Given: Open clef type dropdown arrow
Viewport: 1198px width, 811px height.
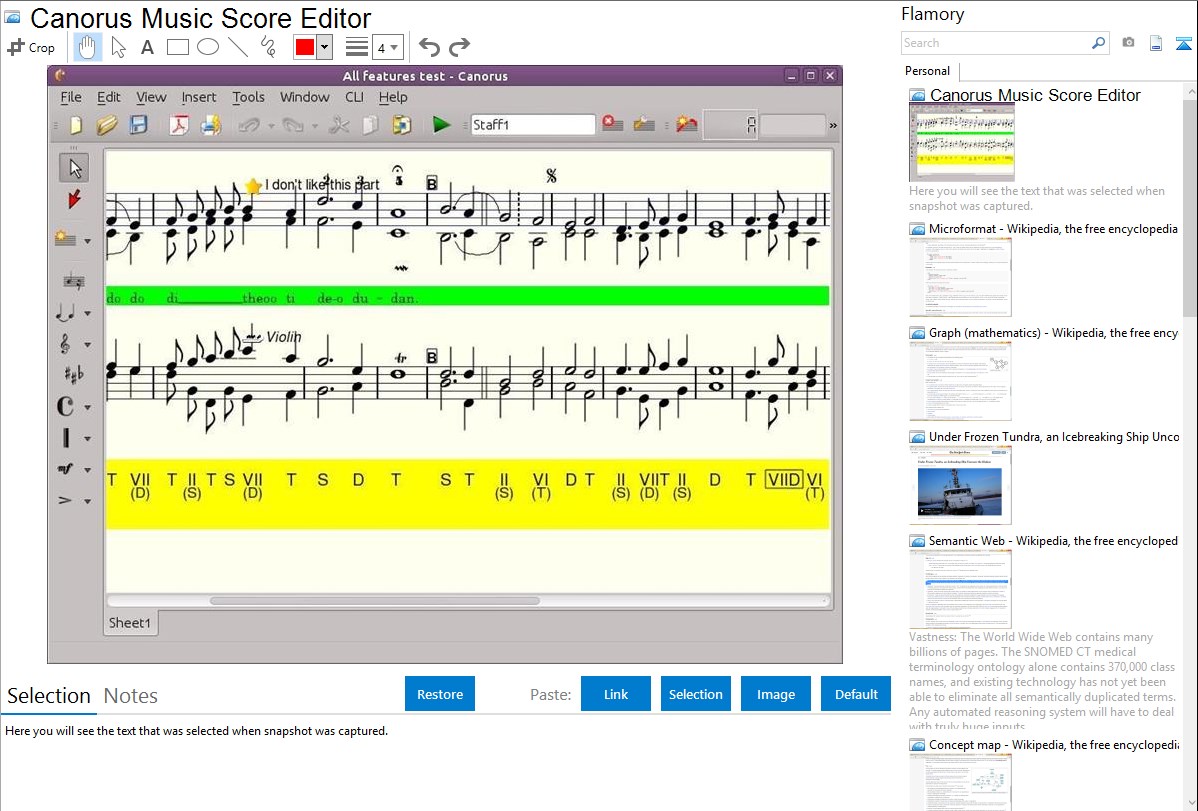Looking at the screenshot, I should [x=87, y=345].
